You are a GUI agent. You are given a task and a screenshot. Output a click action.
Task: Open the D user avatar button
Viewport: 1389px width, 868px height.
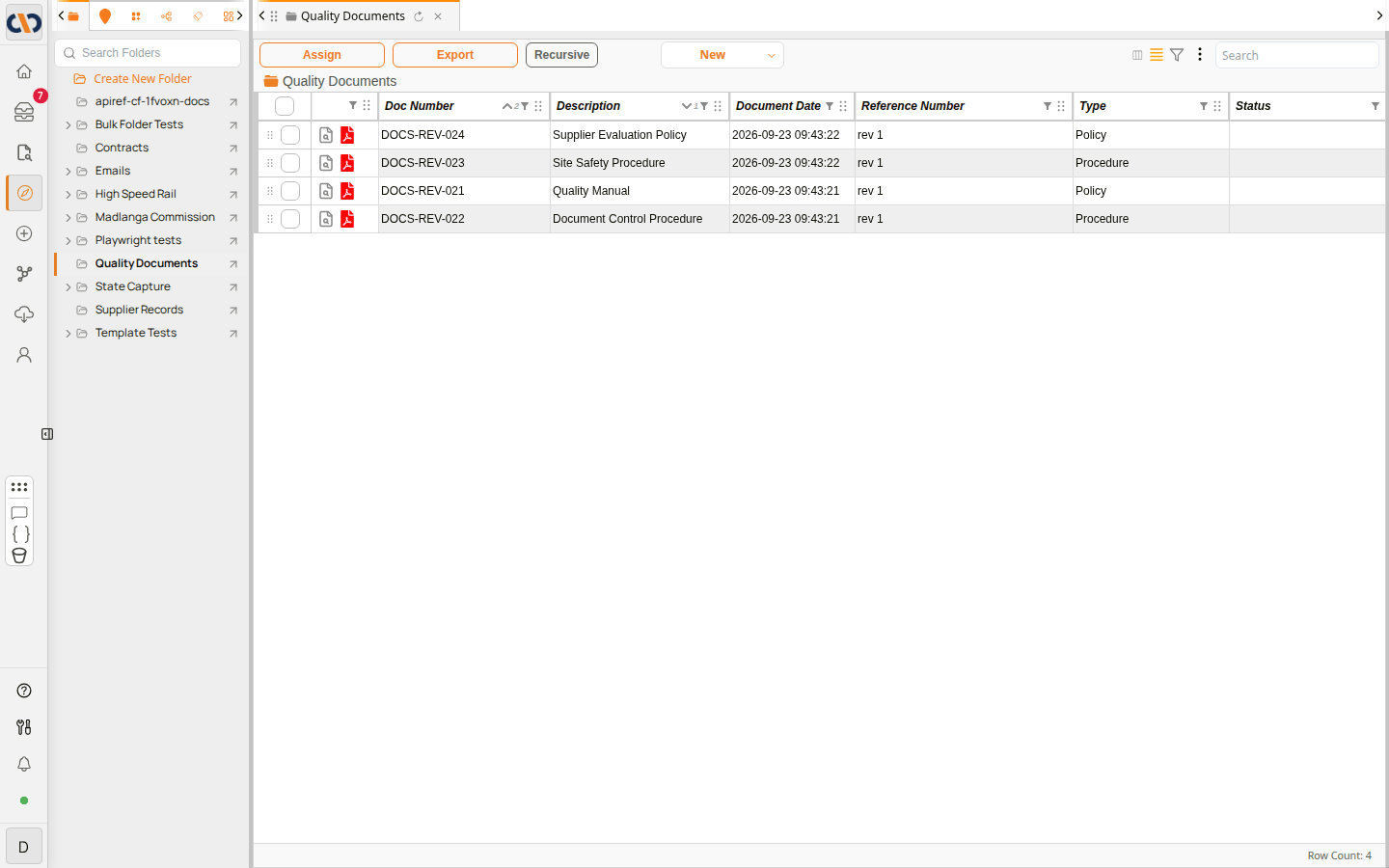(x=24, y=847)
